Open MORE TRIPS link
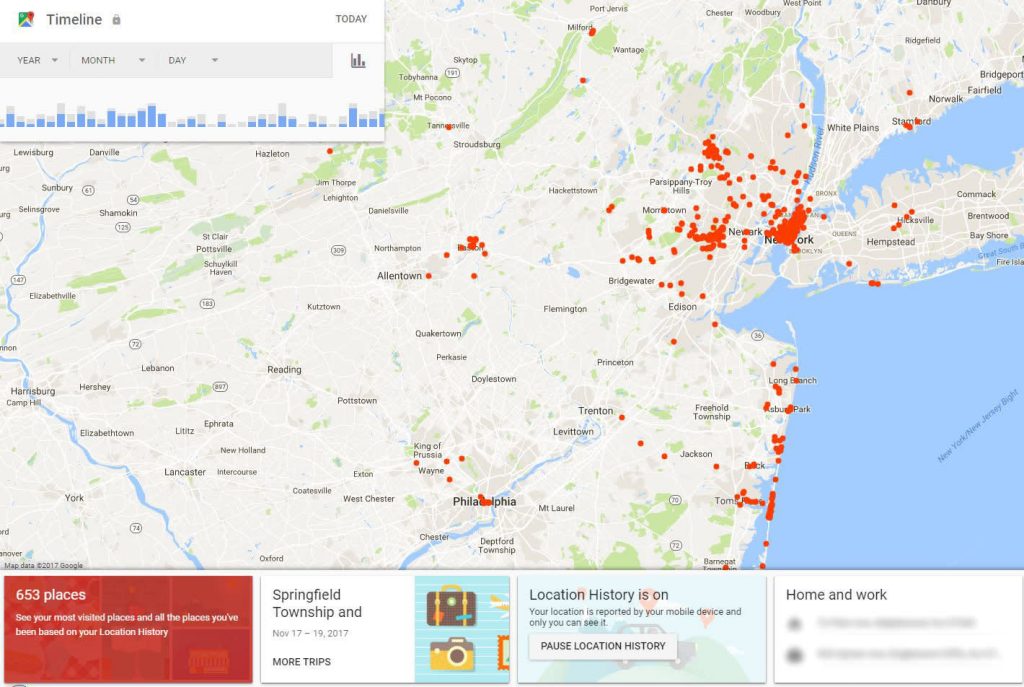 coord(302,662)
